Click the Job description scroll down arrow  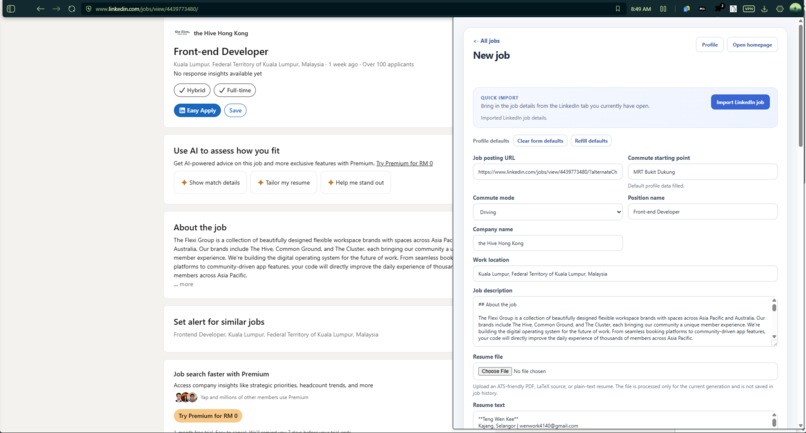tap(774, 337)
